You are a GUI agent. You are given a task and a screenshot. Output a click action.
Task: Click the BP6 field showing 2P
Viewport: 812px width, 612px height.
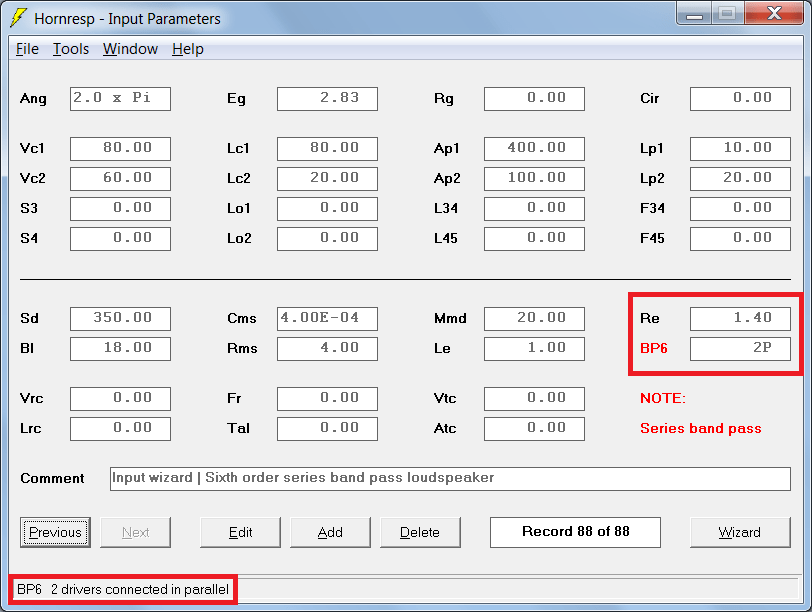click(740, 348)
